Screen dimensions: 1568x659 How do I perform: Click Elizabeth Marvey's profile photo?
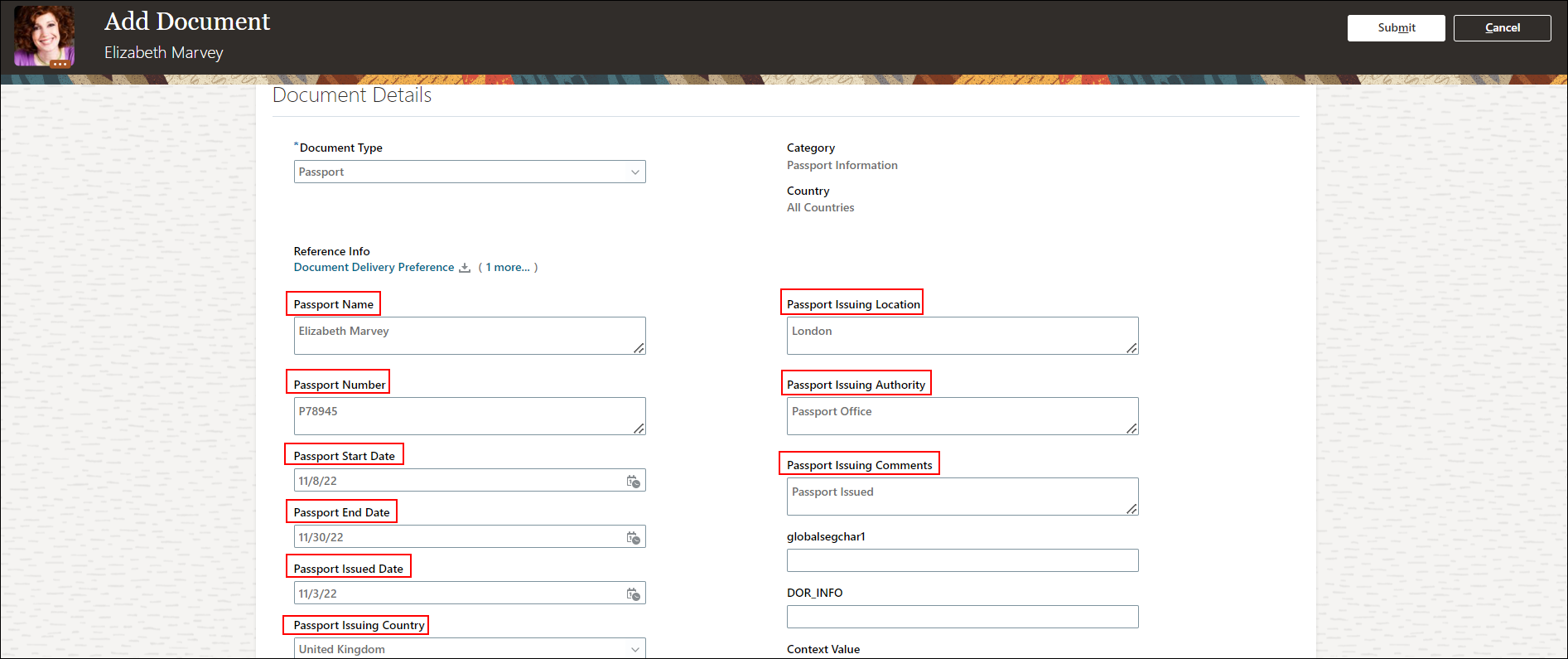(44, 36)
